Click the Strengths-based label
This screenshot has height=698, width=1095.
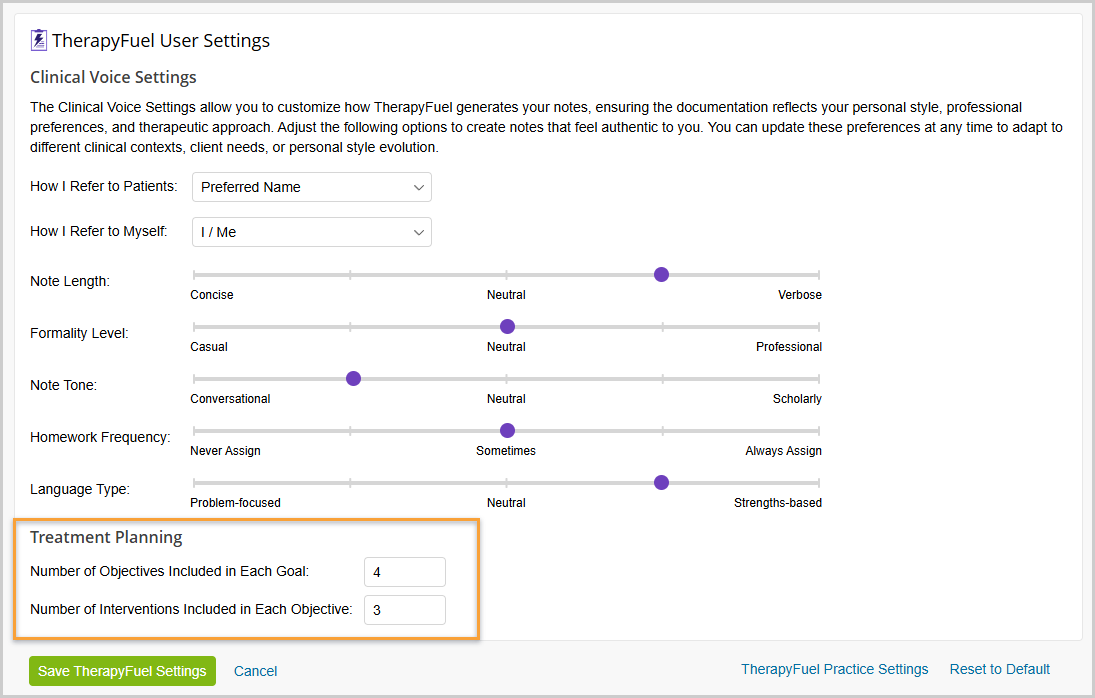777,503
